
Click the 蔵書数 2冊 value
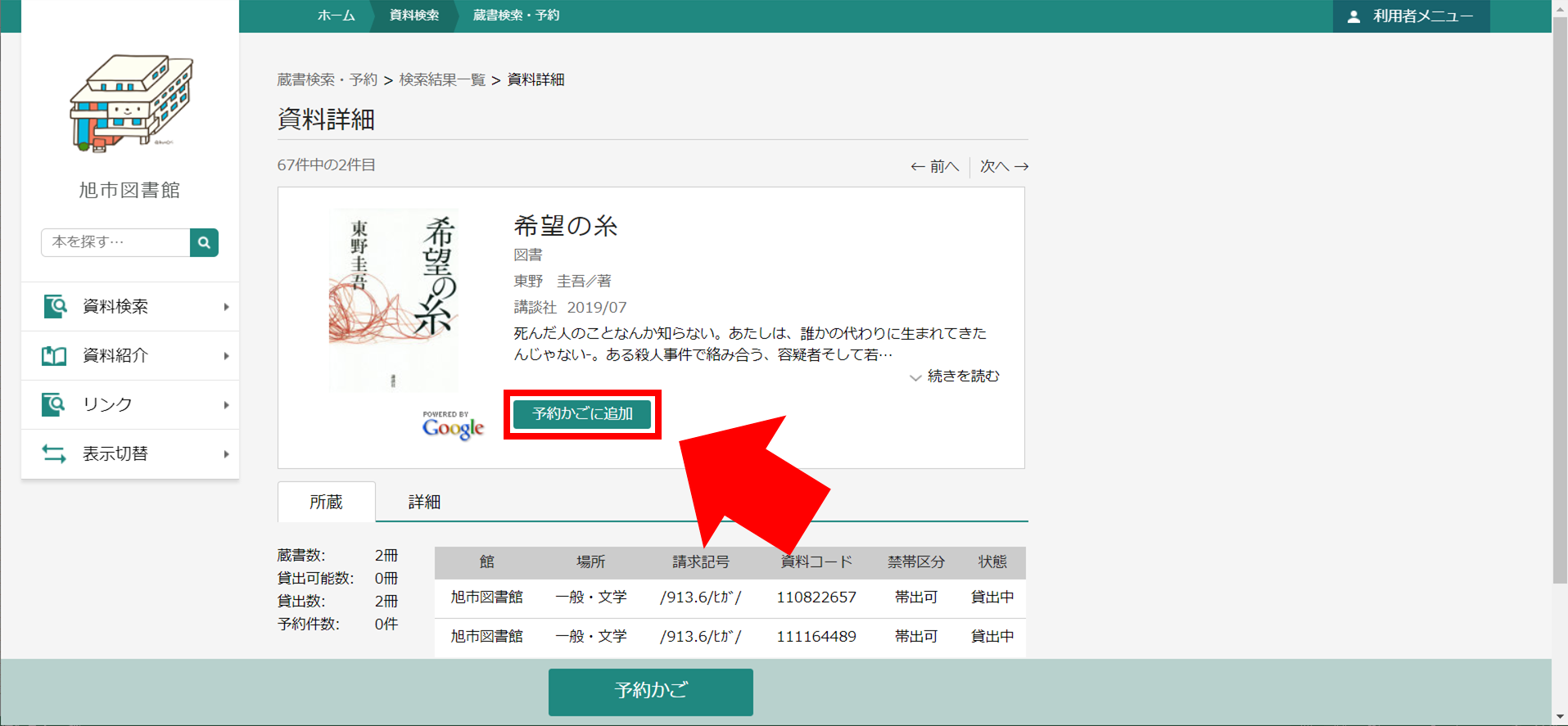(x=386, y=556)
